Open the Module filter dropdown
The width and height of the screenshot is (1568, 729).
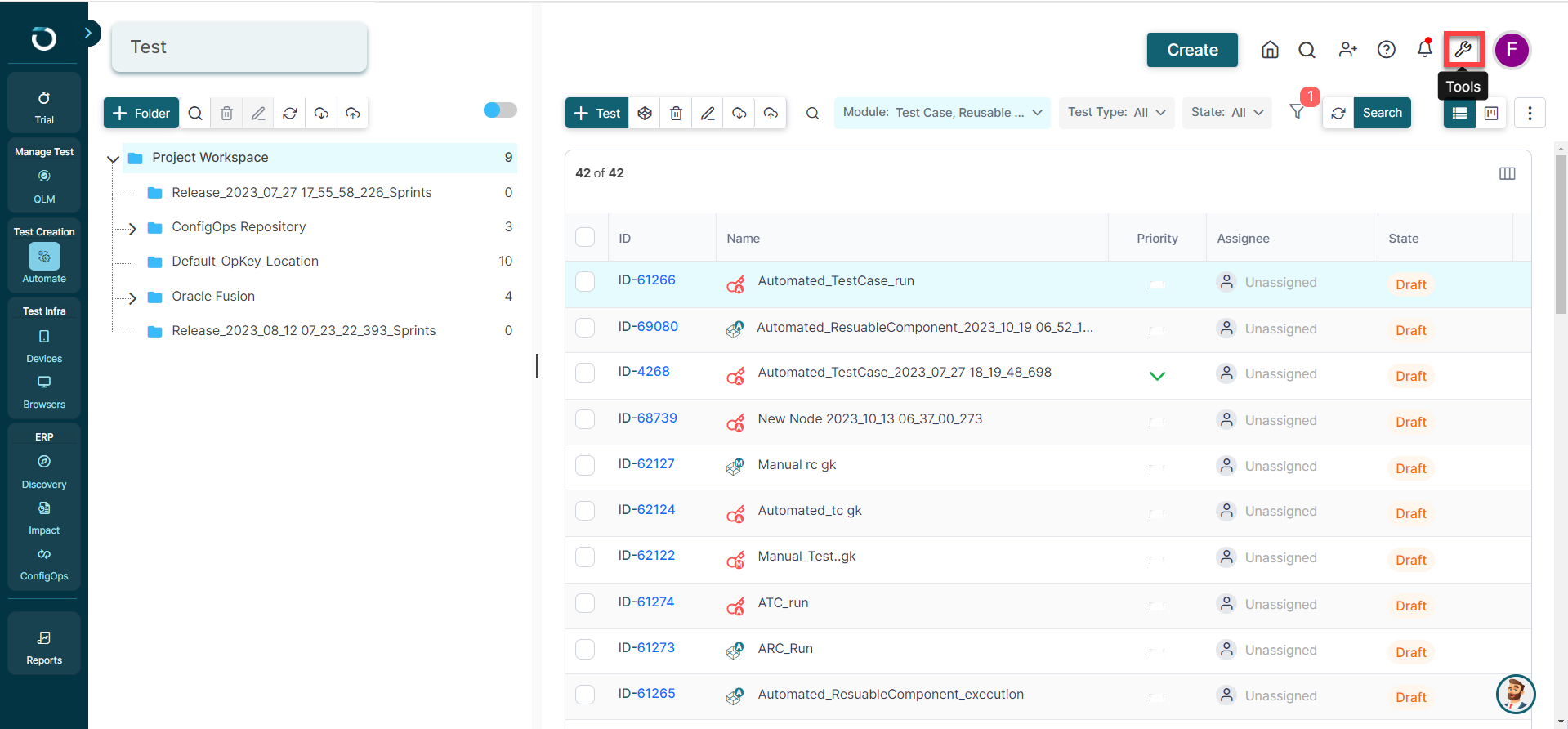[x=942, y=113]
